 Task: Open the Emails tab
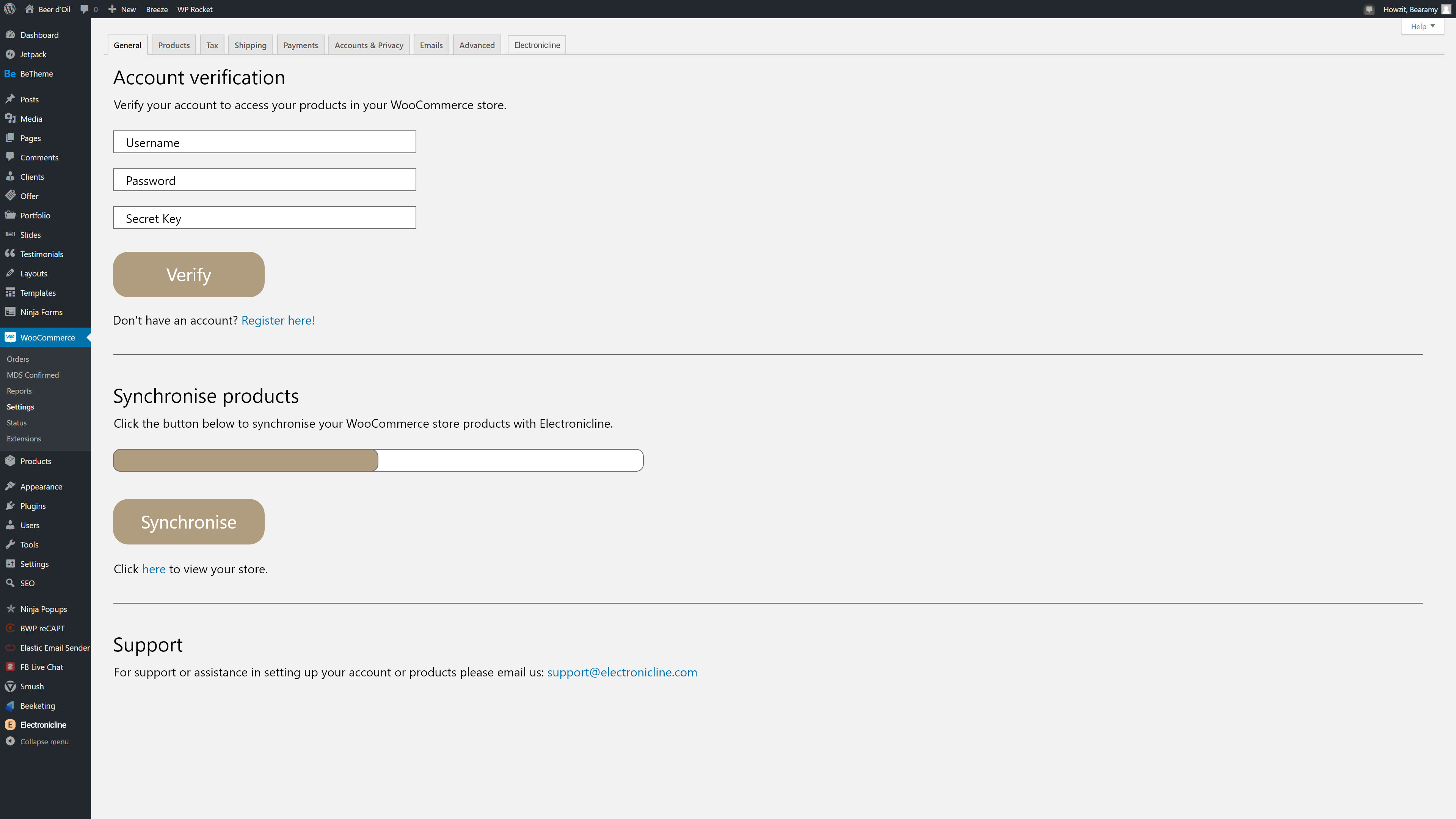[431, 45]
